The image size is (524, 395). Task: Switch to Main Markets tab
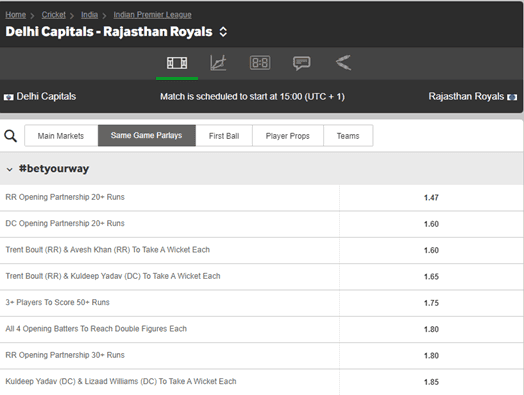click(61, 136)
